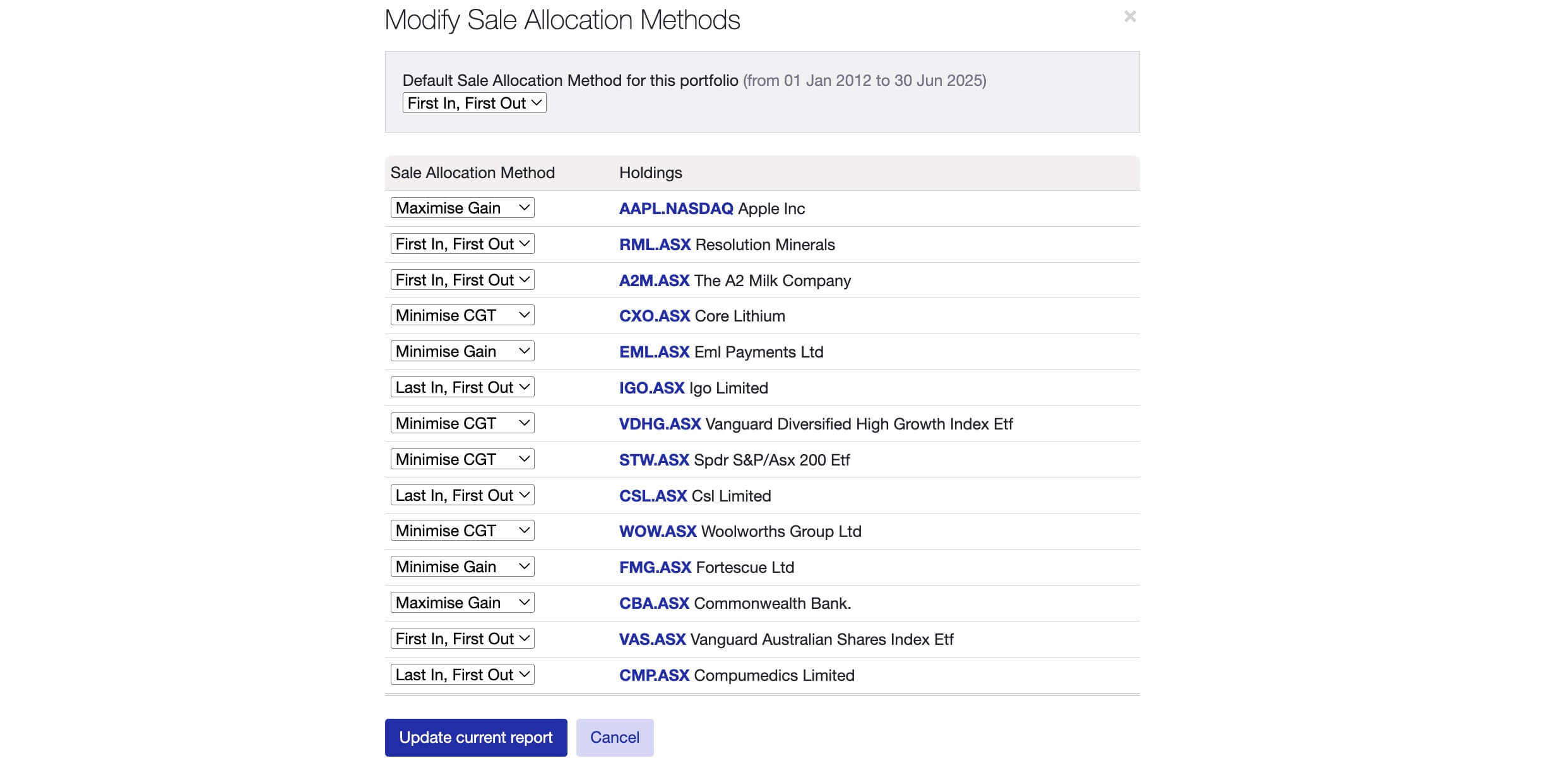Viewport: 1568px width, 763px height.
Task: Open the STW.ASX holding link
Action: click(653, 460)
